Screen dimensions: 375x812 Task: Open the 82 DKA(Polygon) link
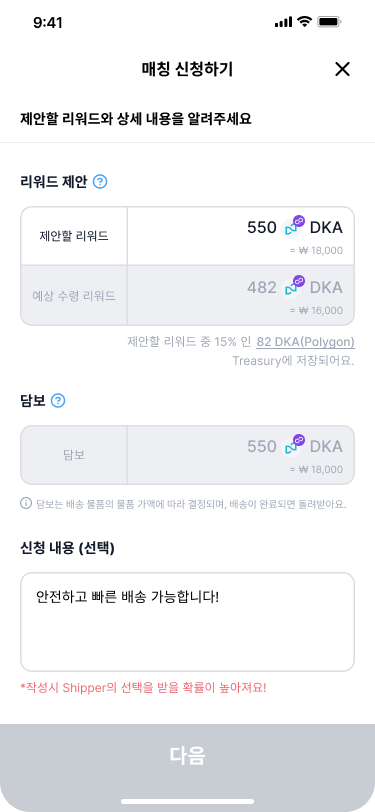(306, 342)
